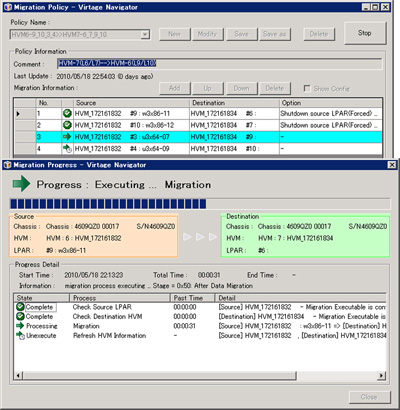400x410 pixels.
Task: Click the Save as button
Action: point(274,34)
